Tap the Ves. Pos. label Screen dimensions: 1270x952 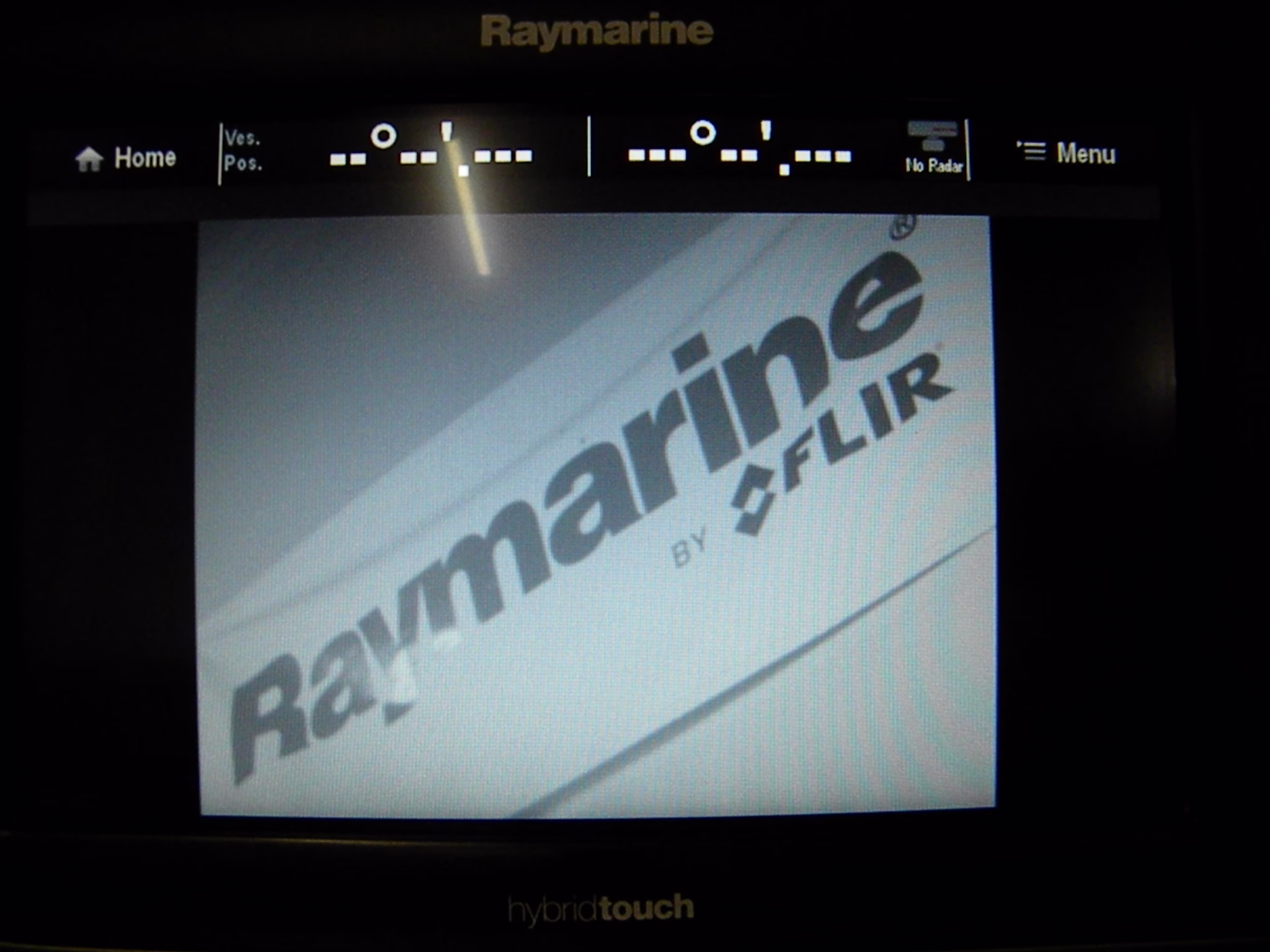pyautogui.click(x=242, y=151)
